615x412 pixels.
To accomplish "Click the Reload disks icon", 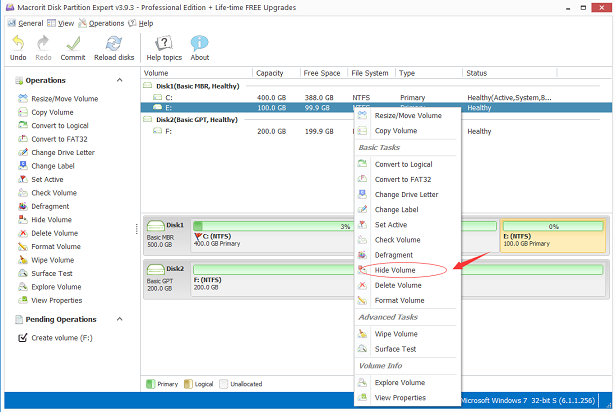I will pyautogui.click(x=114, y=43).
